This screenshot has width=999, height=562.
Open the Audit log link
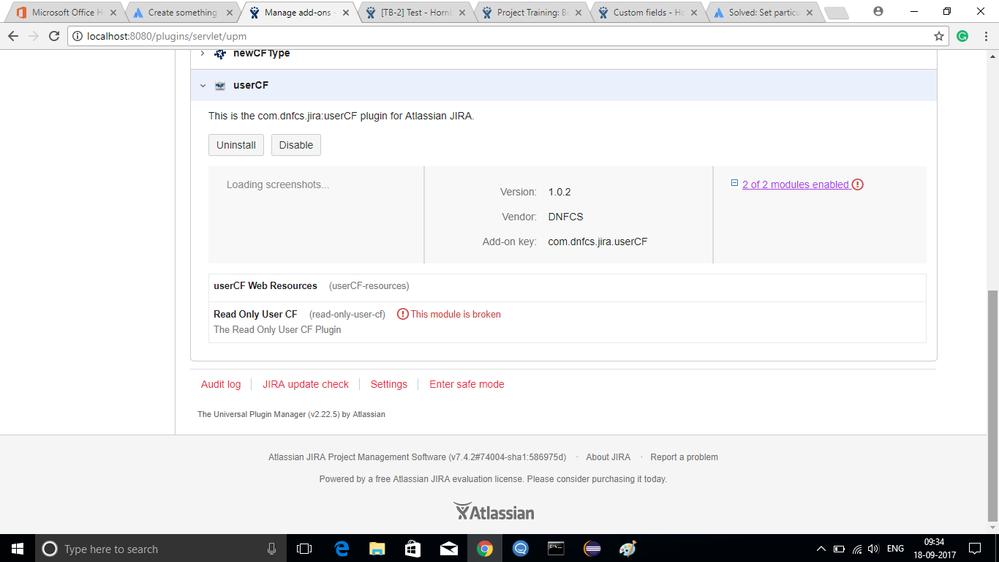(221, 384)
